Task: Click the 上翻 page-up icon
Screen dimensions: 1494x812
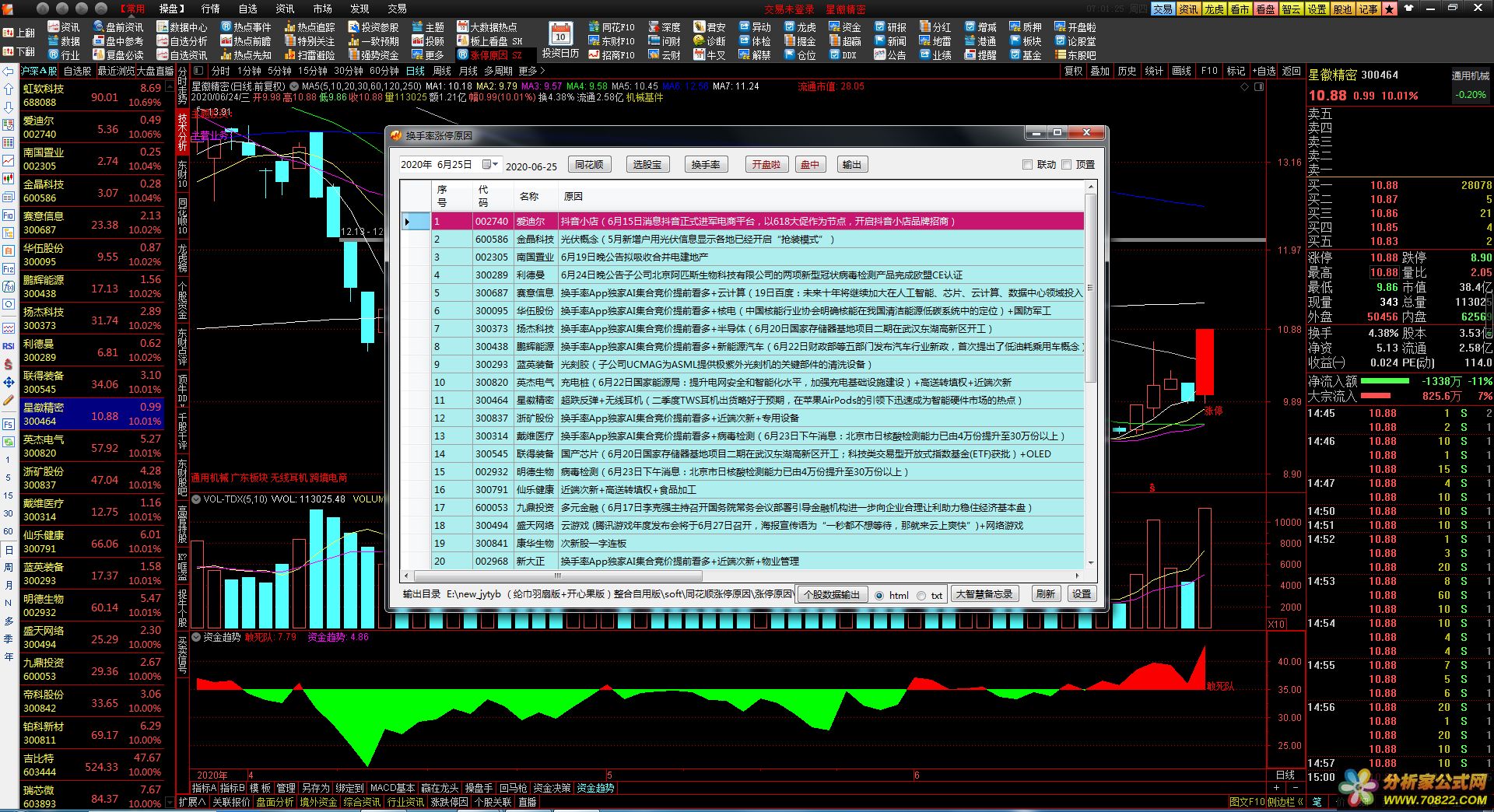Action: point(18,33)
